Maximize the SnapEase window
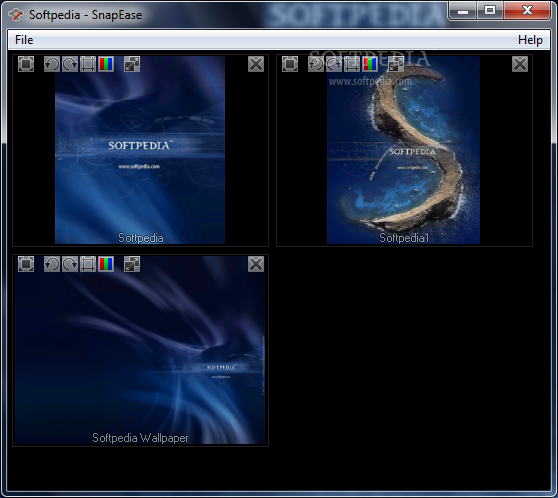Viewport: 558px width, 498px height. 490,11
